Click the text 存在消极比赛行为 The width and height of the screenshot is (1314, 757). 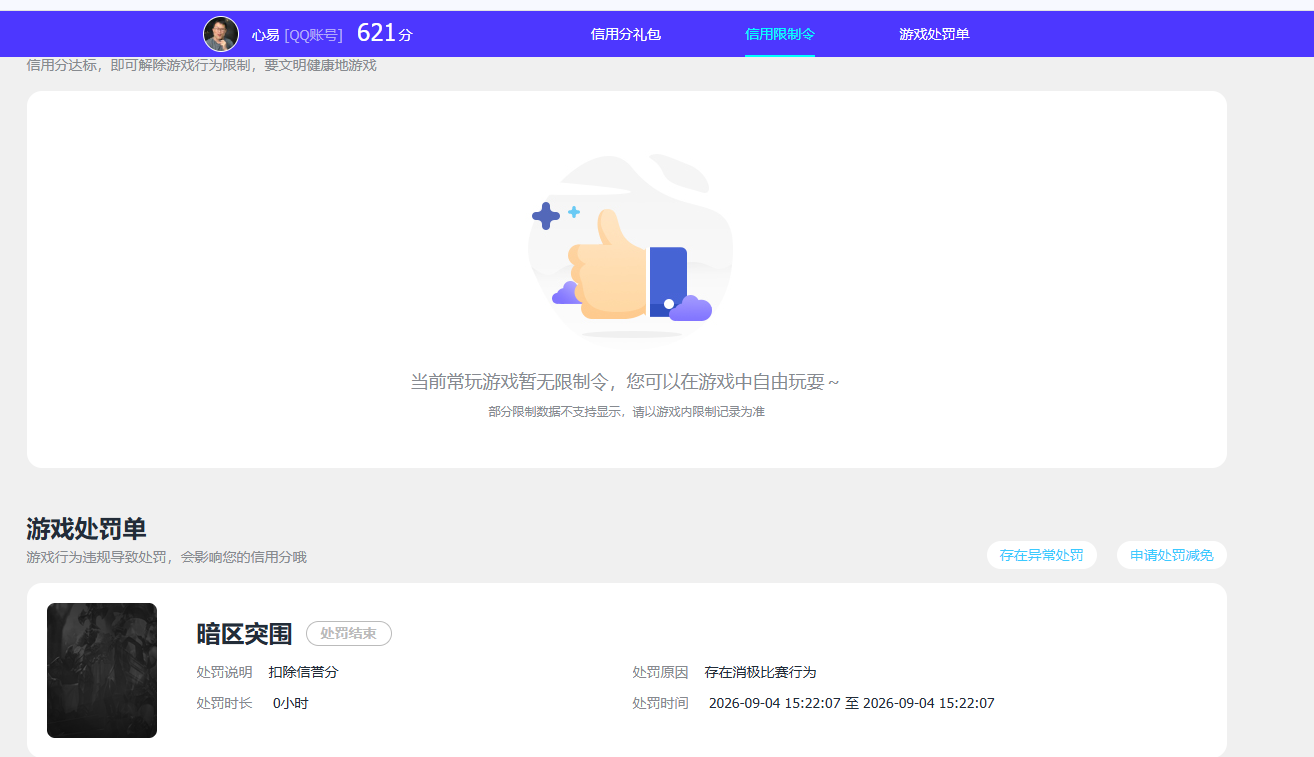[x=760, y=672]
